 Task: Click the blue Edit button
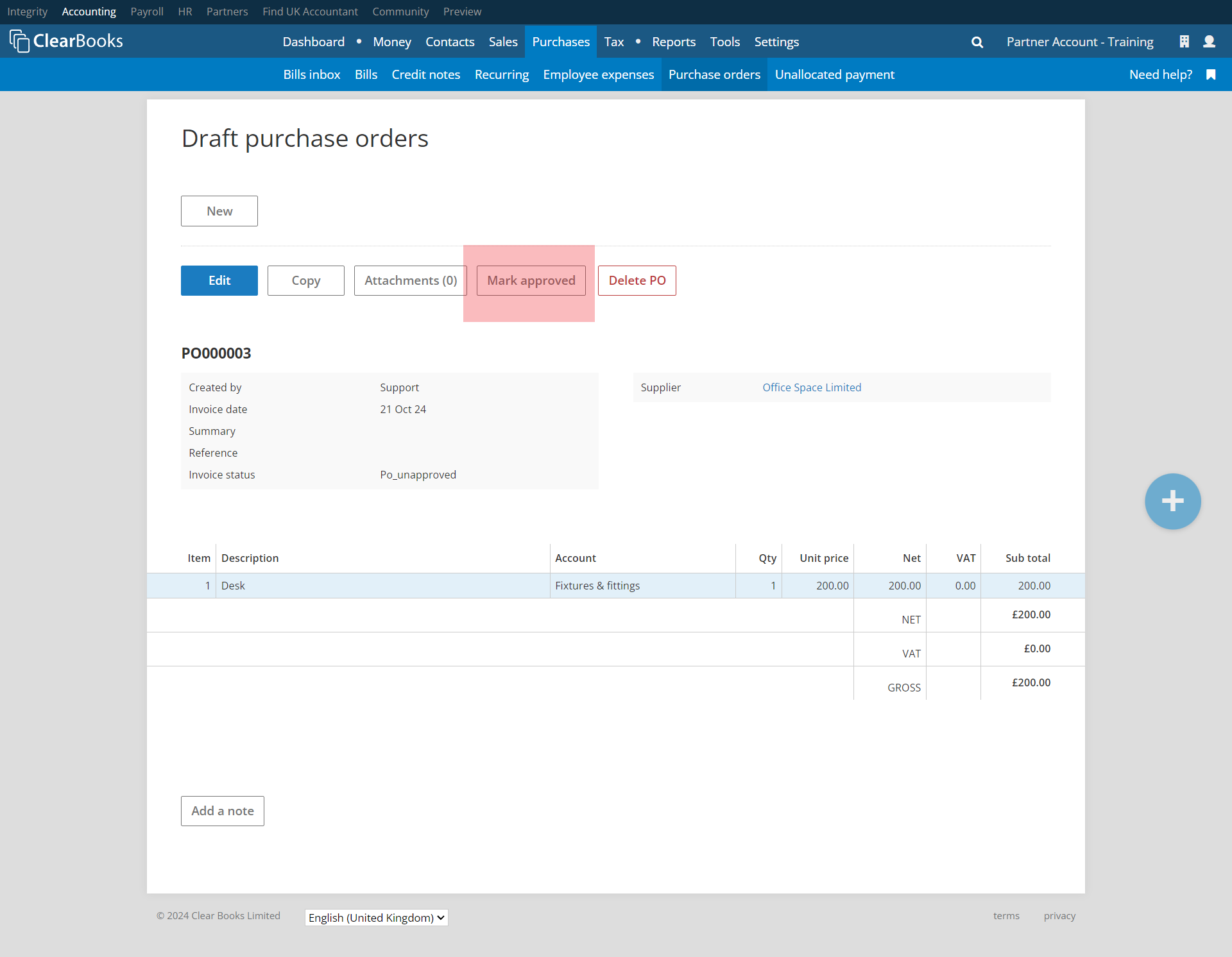coord(219,280)
